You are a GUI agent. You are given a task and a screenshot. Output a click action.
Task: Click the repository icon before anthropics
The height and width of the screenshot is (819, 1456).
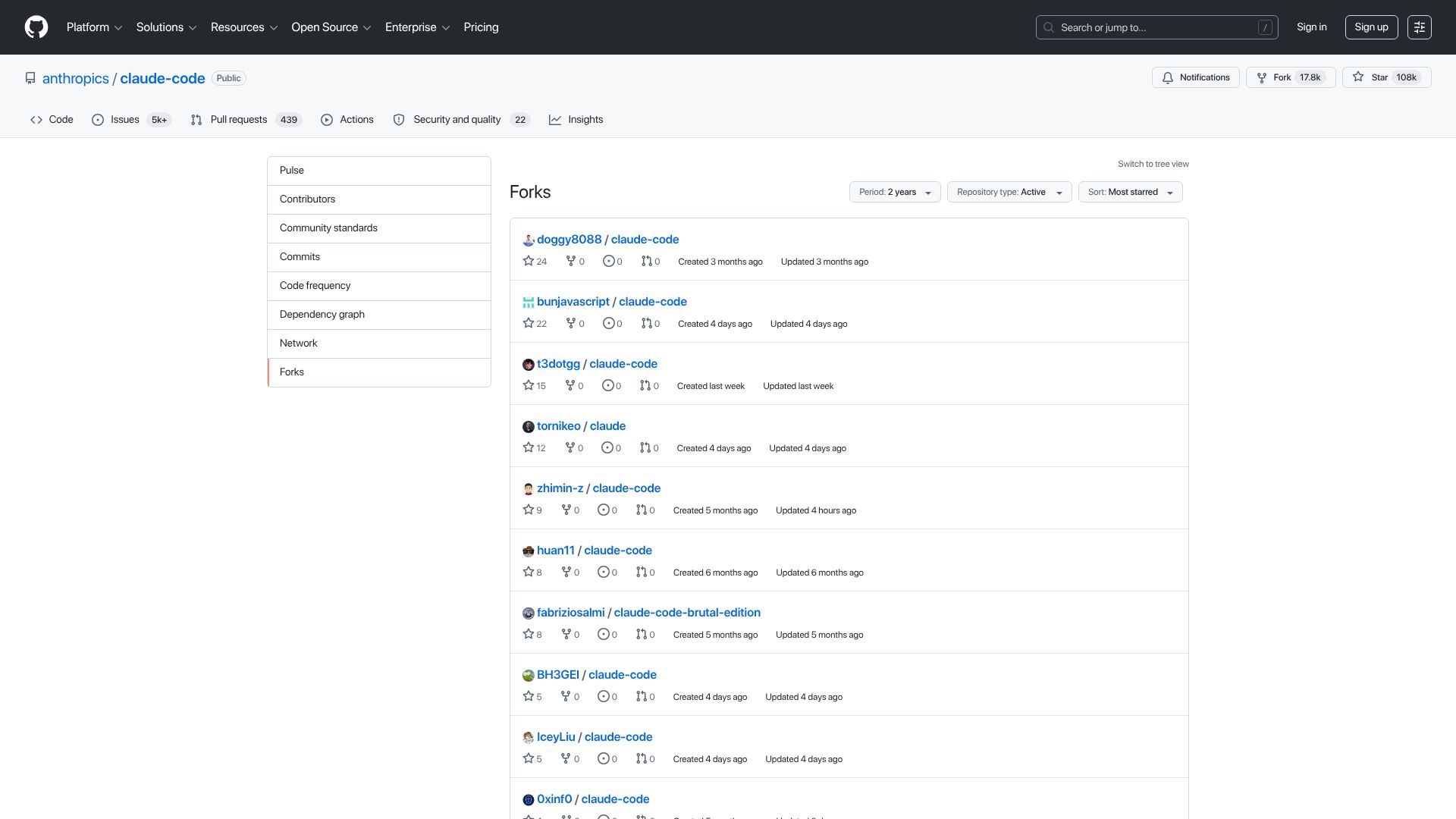tap(30, 78)
